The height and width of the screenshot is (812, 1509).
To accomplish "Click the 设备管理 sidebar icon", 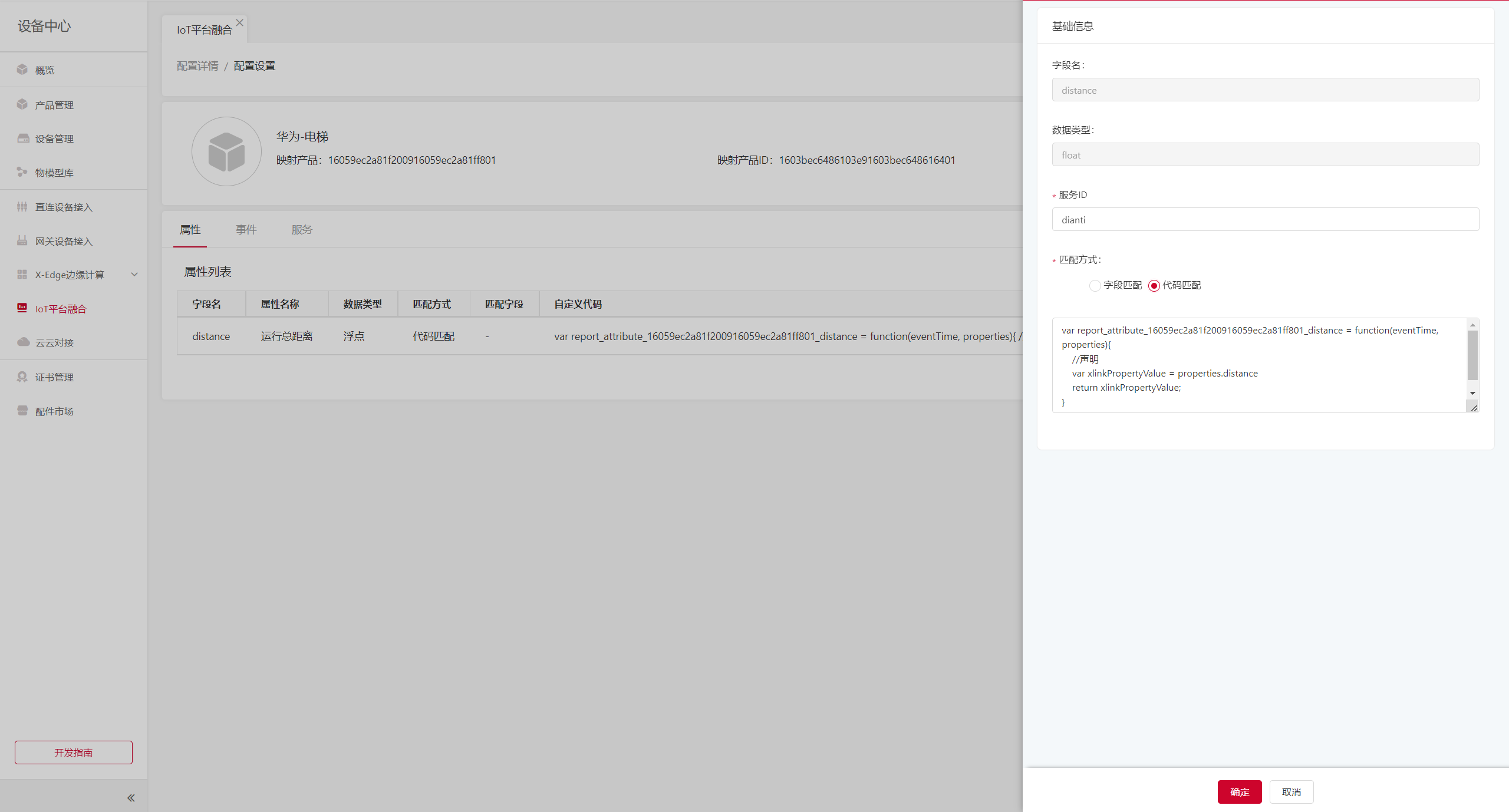I will click(23, 138).
